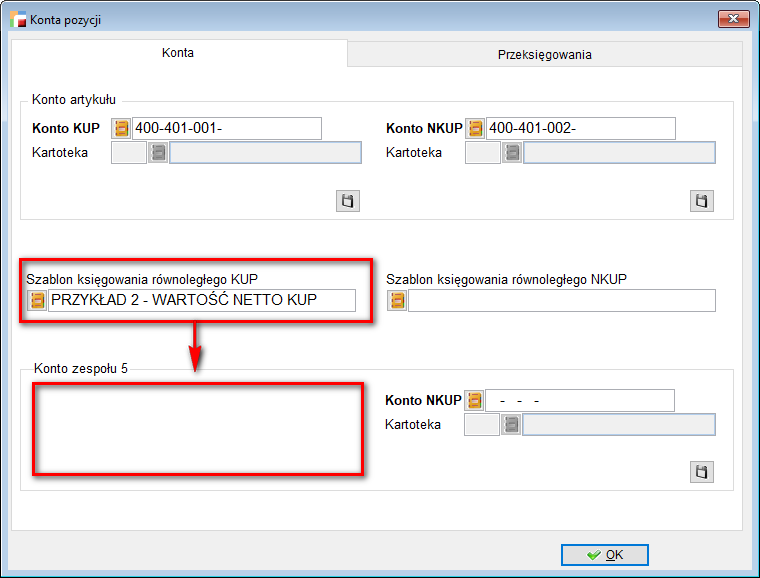Save article Konto KUP with disk icon
This screenshot has height=578, width=760.
coord(347,201)
